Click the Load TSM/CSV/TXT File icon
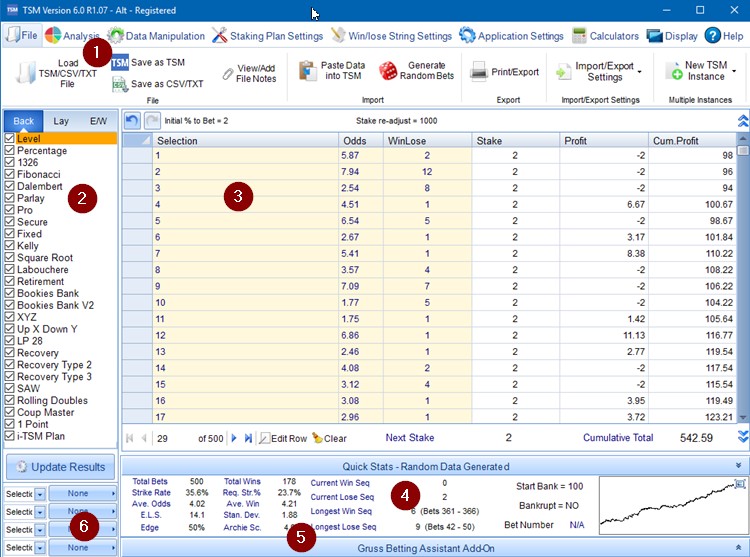Screen dimensions: 750x557 pyautogui.click(x=27, y=73)
